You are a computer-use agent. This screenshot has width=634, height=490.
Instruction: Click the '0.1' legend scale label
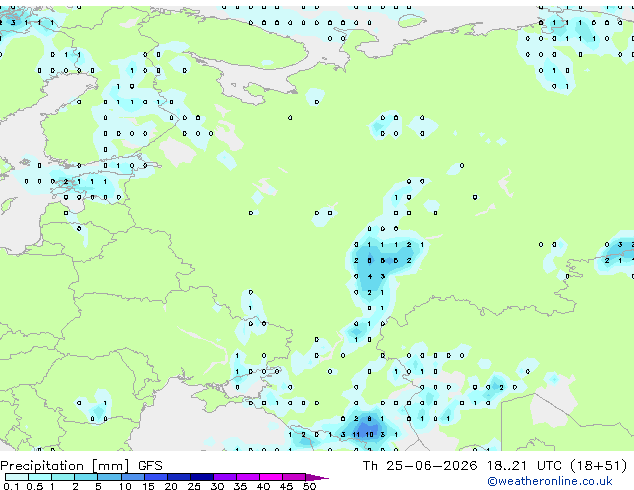(11, 486)
